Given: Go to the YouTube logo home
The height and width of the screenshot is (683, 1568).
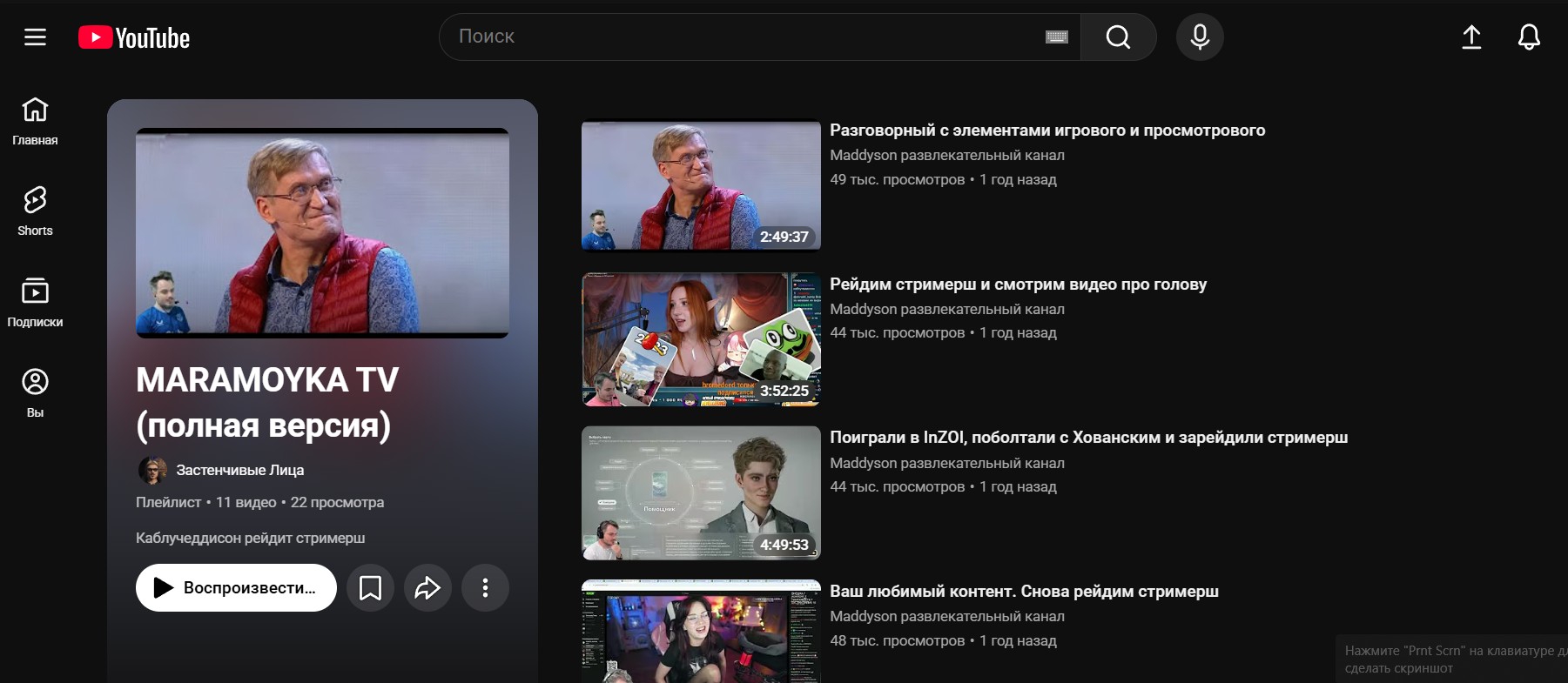Looking at the screenshot, I should 134,37.
